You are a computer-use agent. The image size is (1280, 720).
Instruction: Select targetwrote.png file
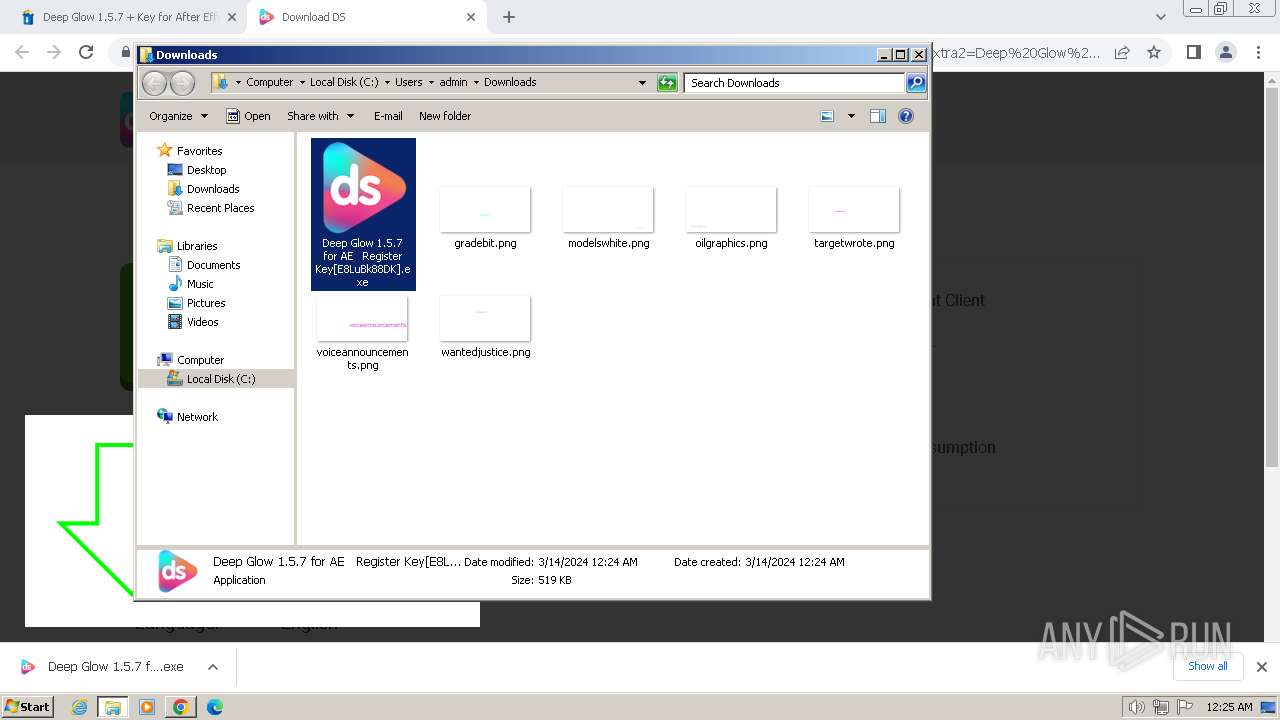point(854,218)
